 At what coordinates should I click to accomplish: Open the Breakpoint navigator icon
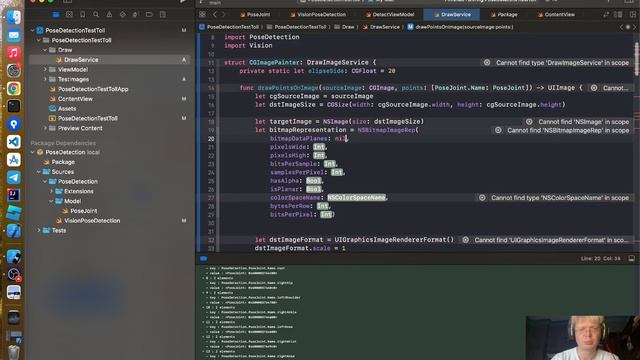point(149,15)
